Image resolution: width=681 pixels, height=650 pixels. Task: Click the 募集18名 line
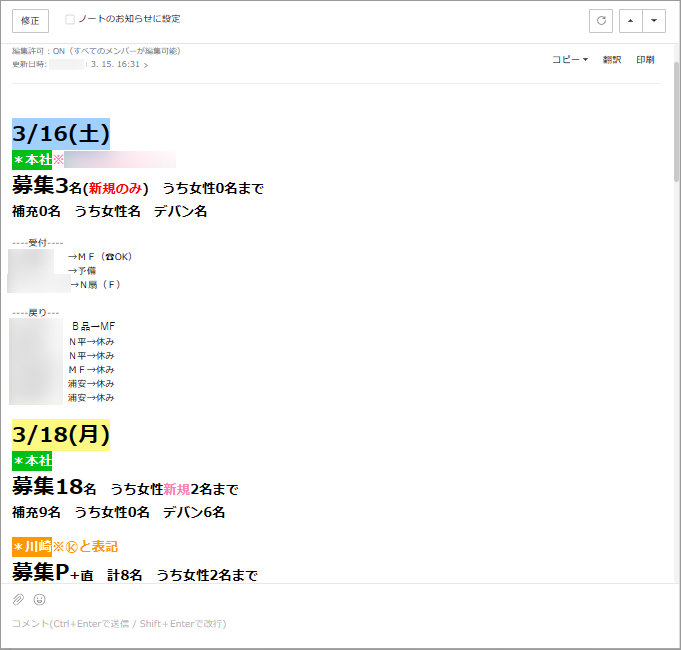[54, 488]
